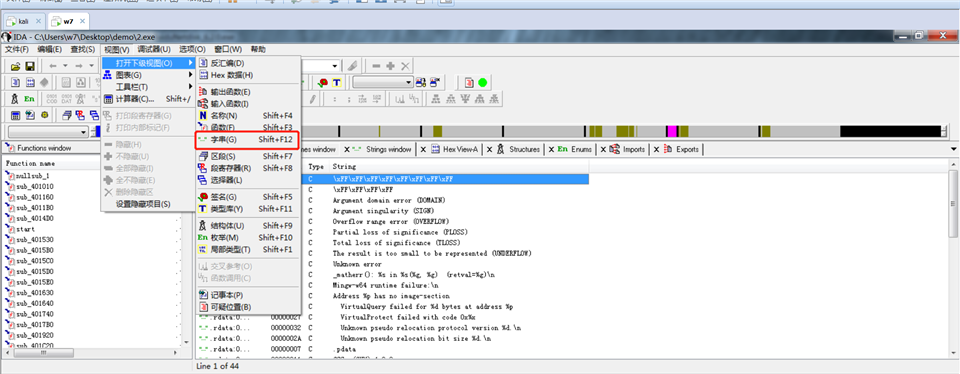Click the Save floppy disk icon
This screenshot has height=374, width=960.
(29, 66)
